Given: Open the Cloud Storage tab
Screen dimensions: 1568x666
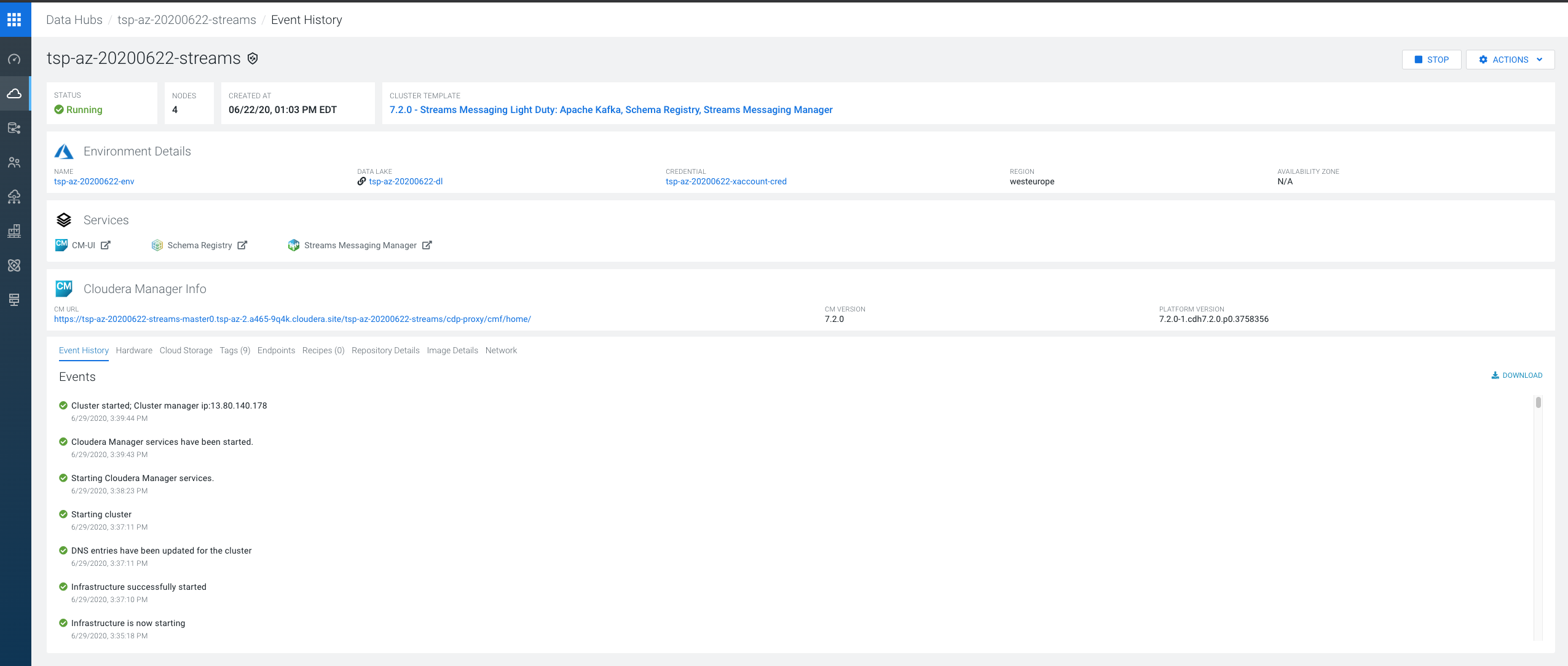Looking at the screenshot, I should point(186,350).
